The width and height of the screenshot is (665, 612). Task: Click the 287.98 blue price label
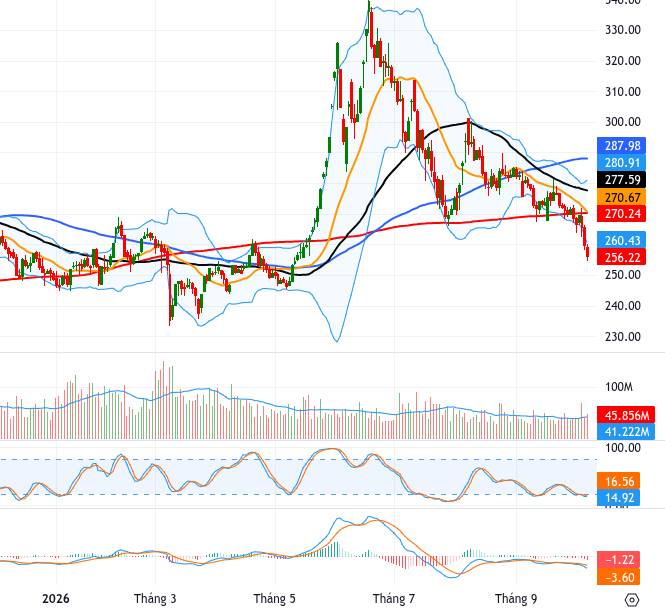pos(621,146)
